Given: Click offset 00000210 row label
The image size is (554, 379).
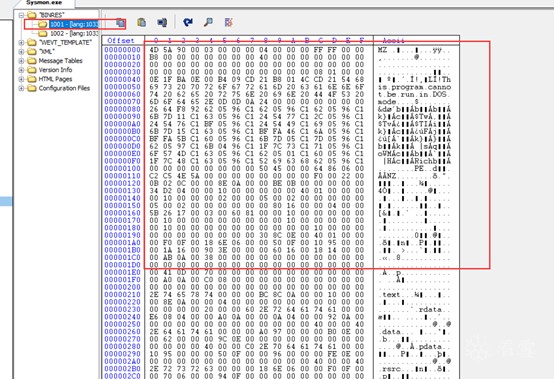Looking at the screenshot, I should (x=122, y=295).
